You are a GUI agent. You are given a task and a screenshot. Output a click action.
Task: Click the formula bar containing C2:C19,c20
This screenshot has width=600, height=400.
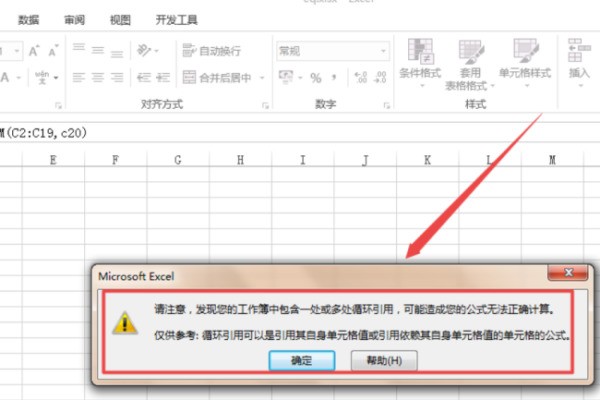point(300,133)
